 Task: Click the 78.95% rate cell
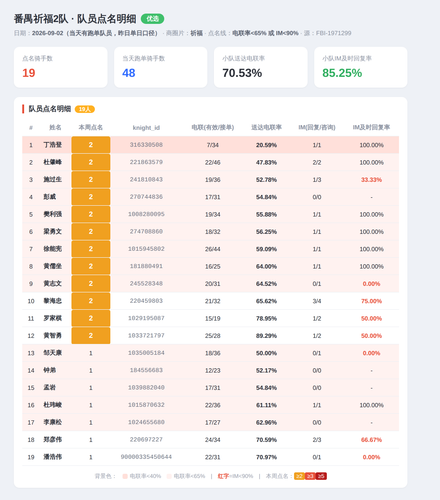pos(266,318)
